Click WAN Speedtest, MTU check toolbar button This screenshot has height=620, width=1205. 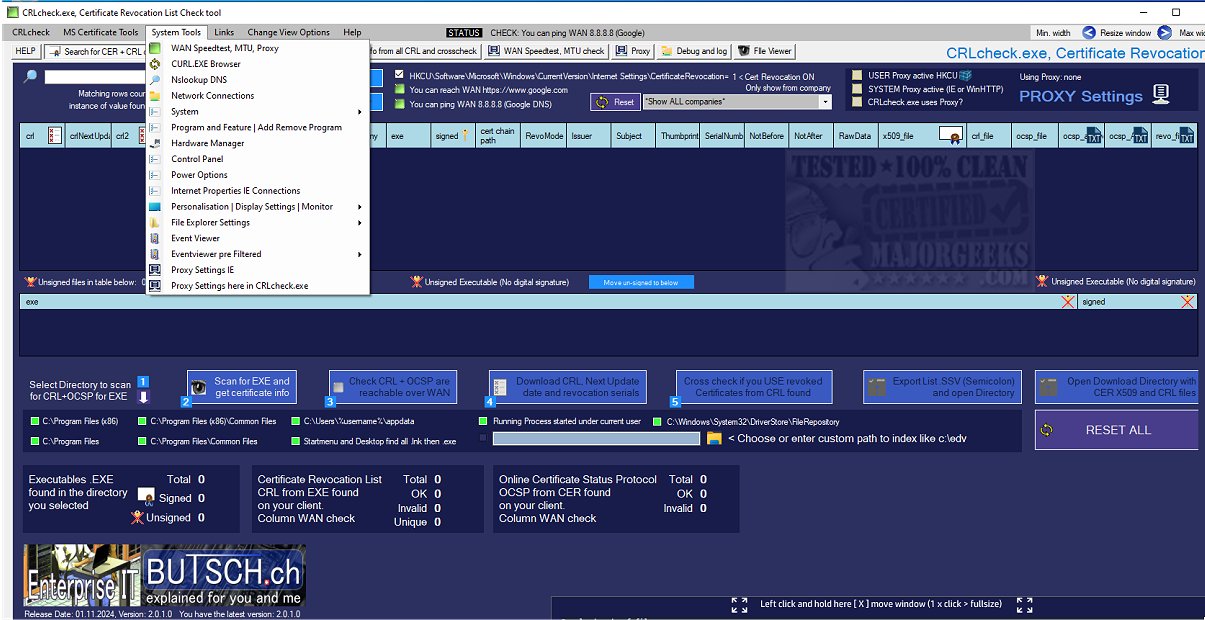tap(546, 51)
